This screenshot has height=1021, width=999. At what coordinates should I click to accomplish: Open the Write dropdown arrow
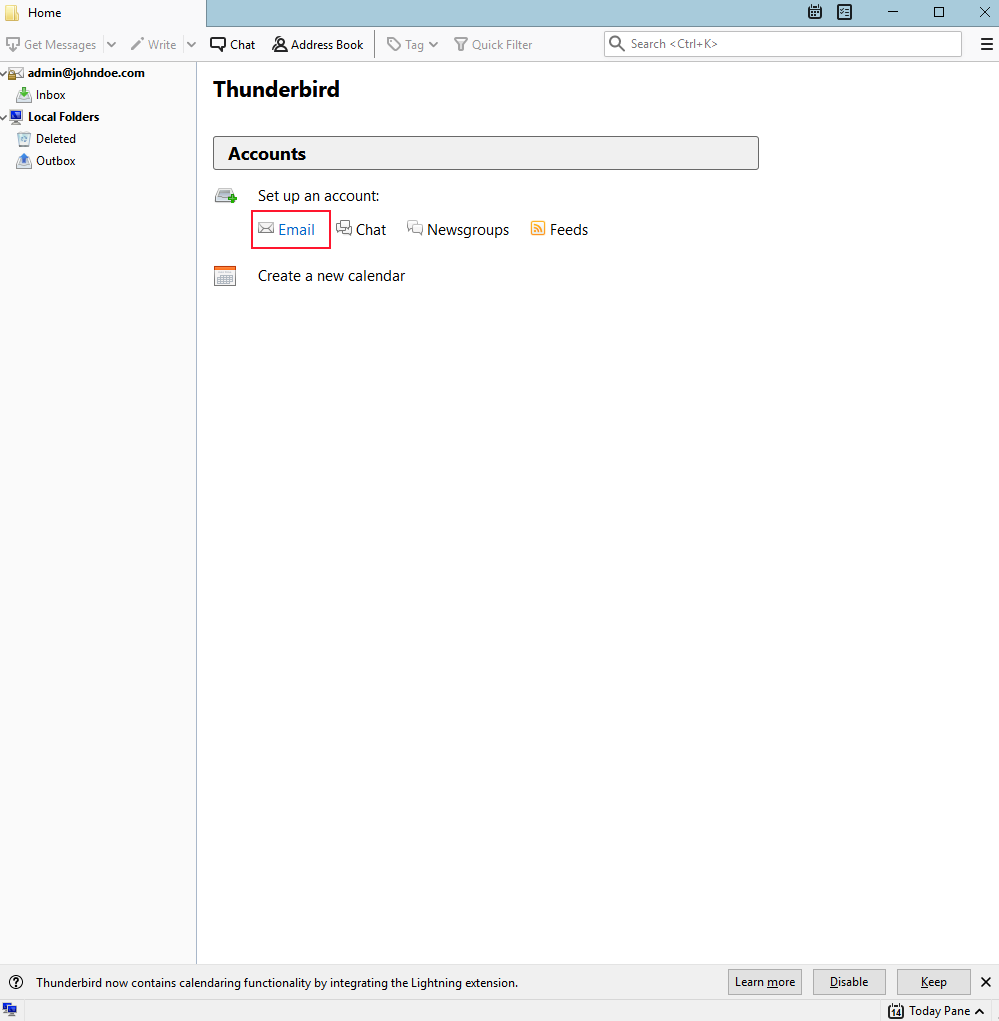tap(191, 44)
